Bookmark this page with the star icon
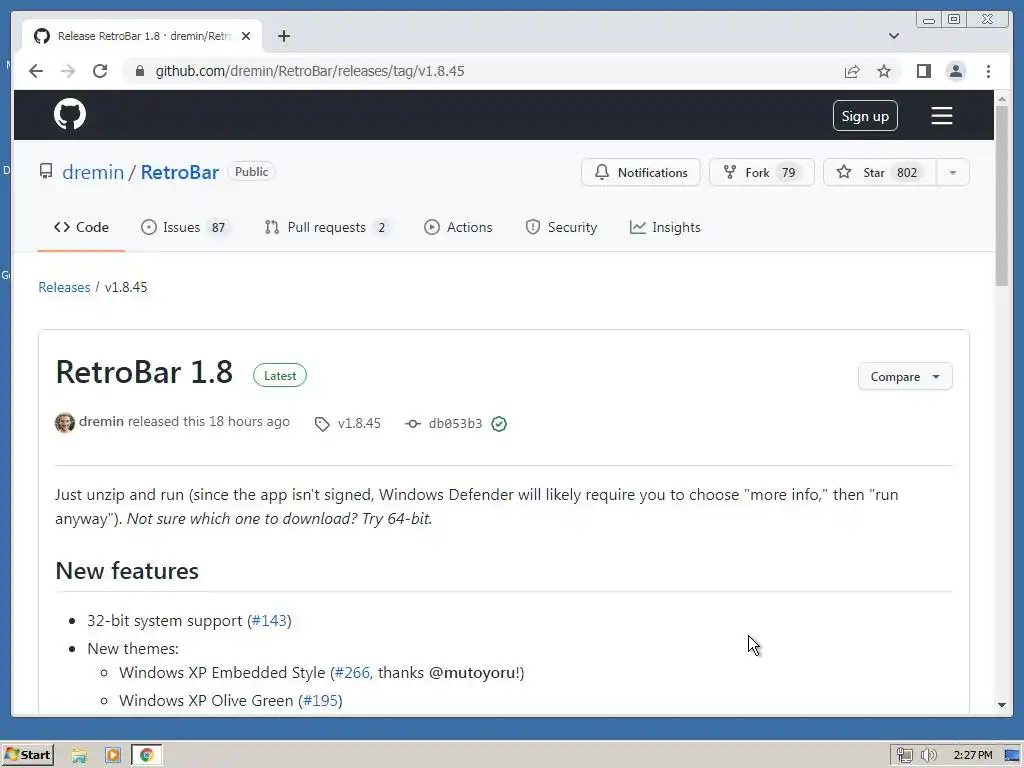The height and width of the screenshot is (768, 1024). pyautogui.click(x=884, y=71)
